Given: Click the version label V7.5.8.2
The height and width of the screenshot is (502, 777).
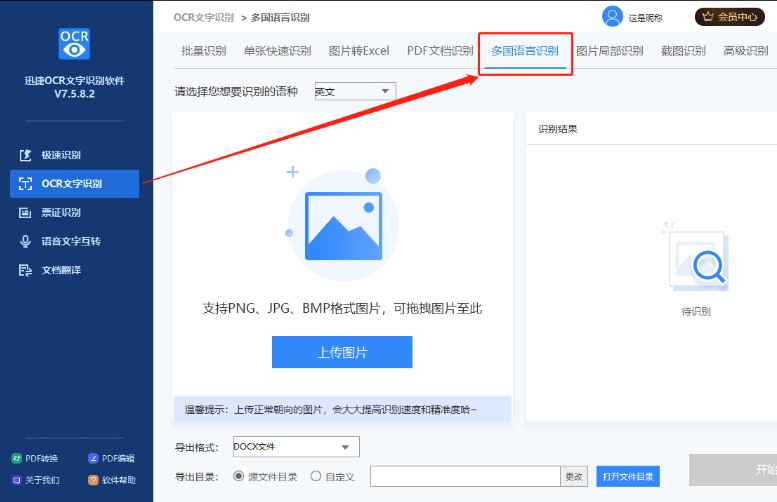Looking at the screenshot, I should coord(74,94).
